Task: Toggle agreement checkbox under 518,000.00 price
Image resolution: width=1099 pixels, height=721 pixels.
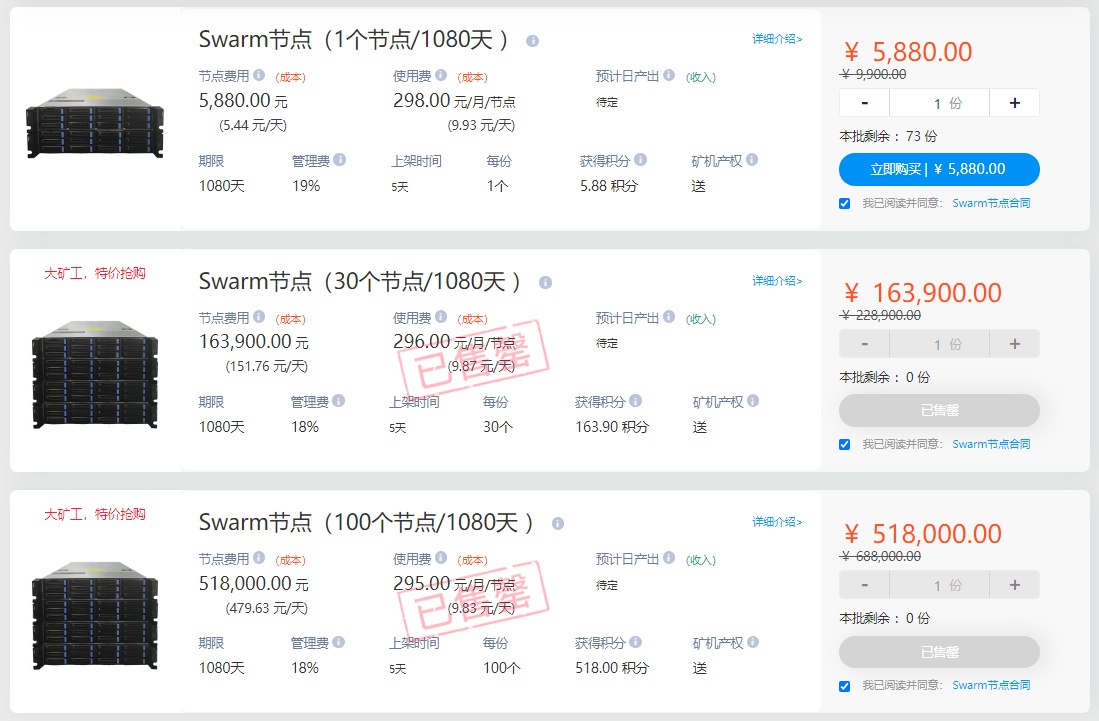Action: (x=845, y=686)
